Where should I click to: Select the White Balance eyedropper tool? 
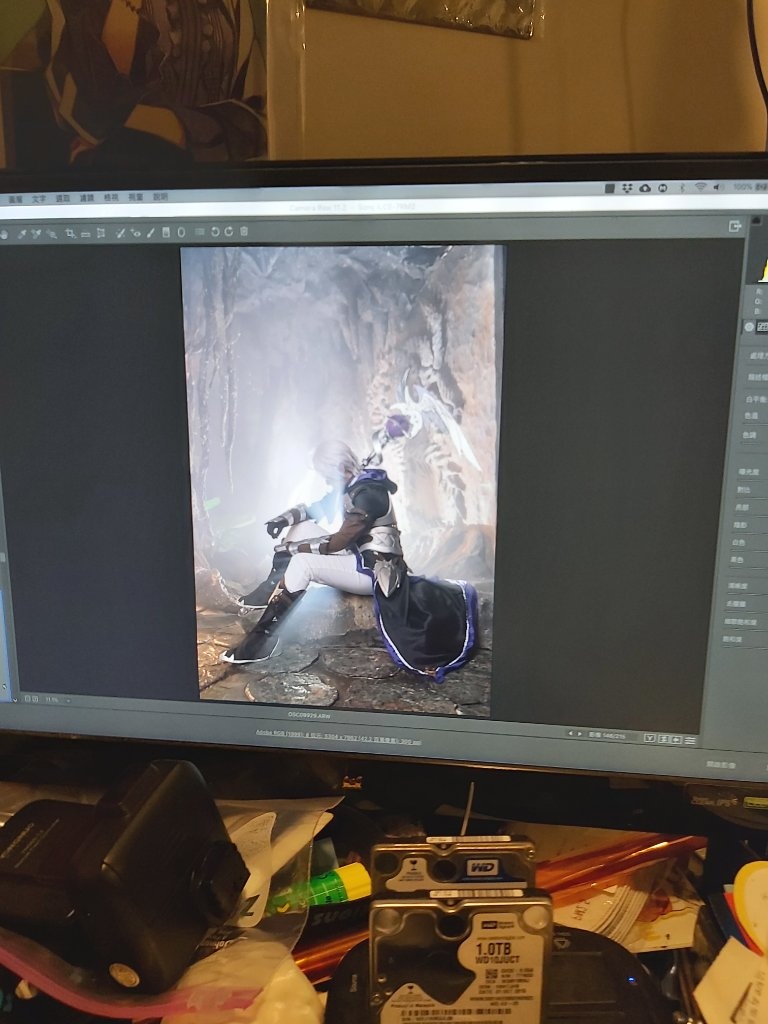[22, 233]
